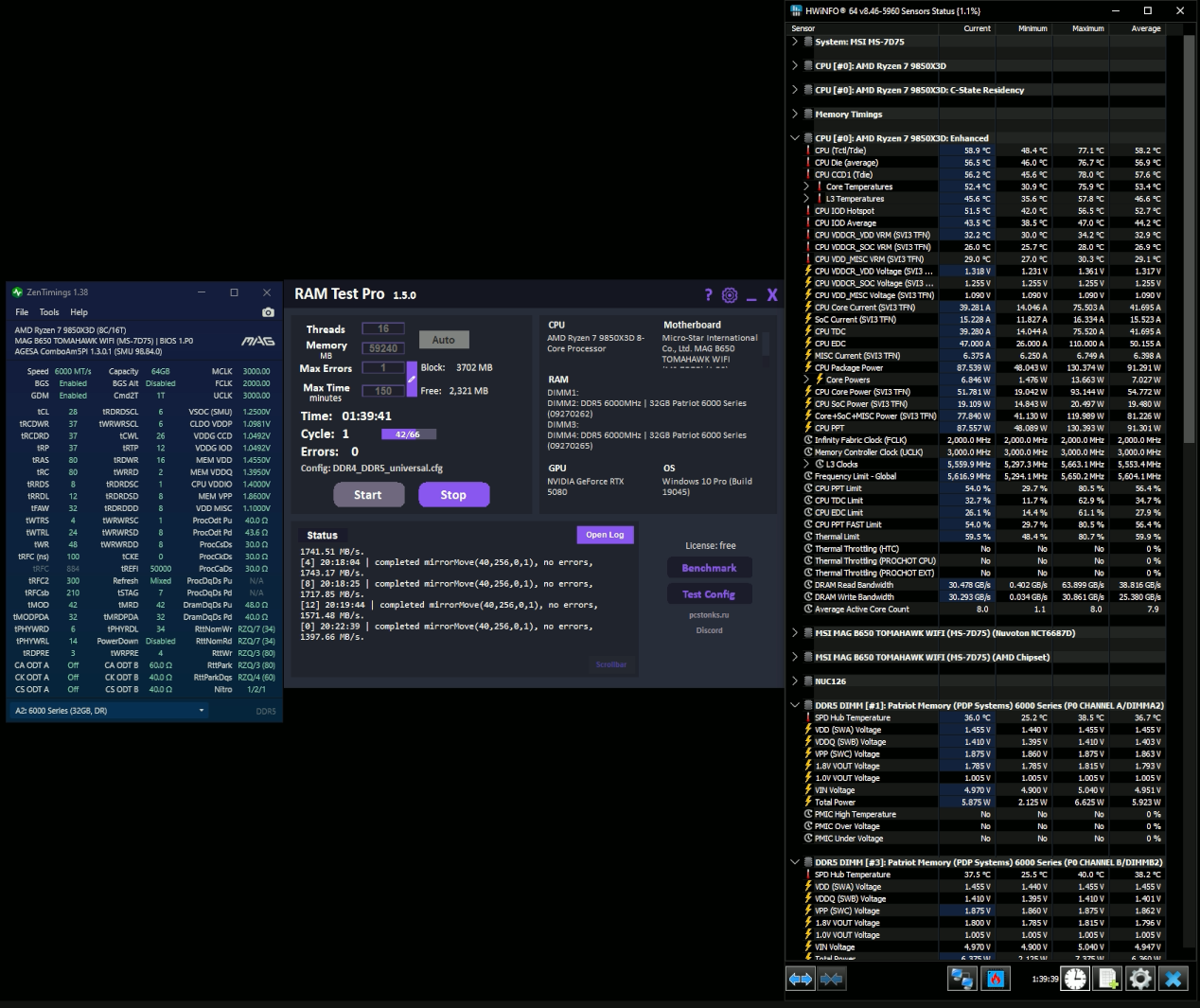
Task: Click circle icon beside Thermal Throttling (HTC)
Action: [808, 549]
